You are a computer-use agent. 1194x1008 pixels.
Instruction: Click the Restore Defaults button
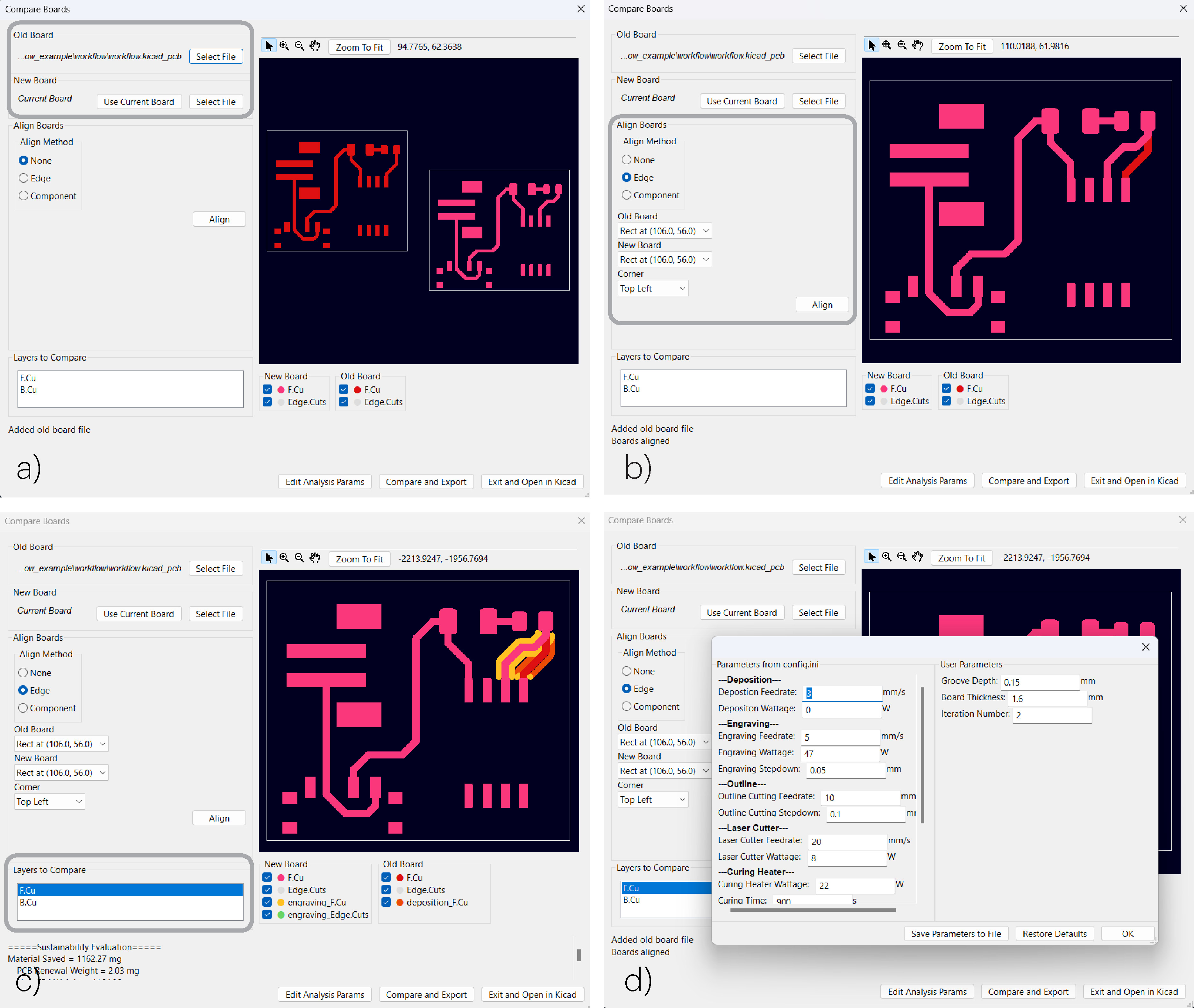[x=1054, y=934]
